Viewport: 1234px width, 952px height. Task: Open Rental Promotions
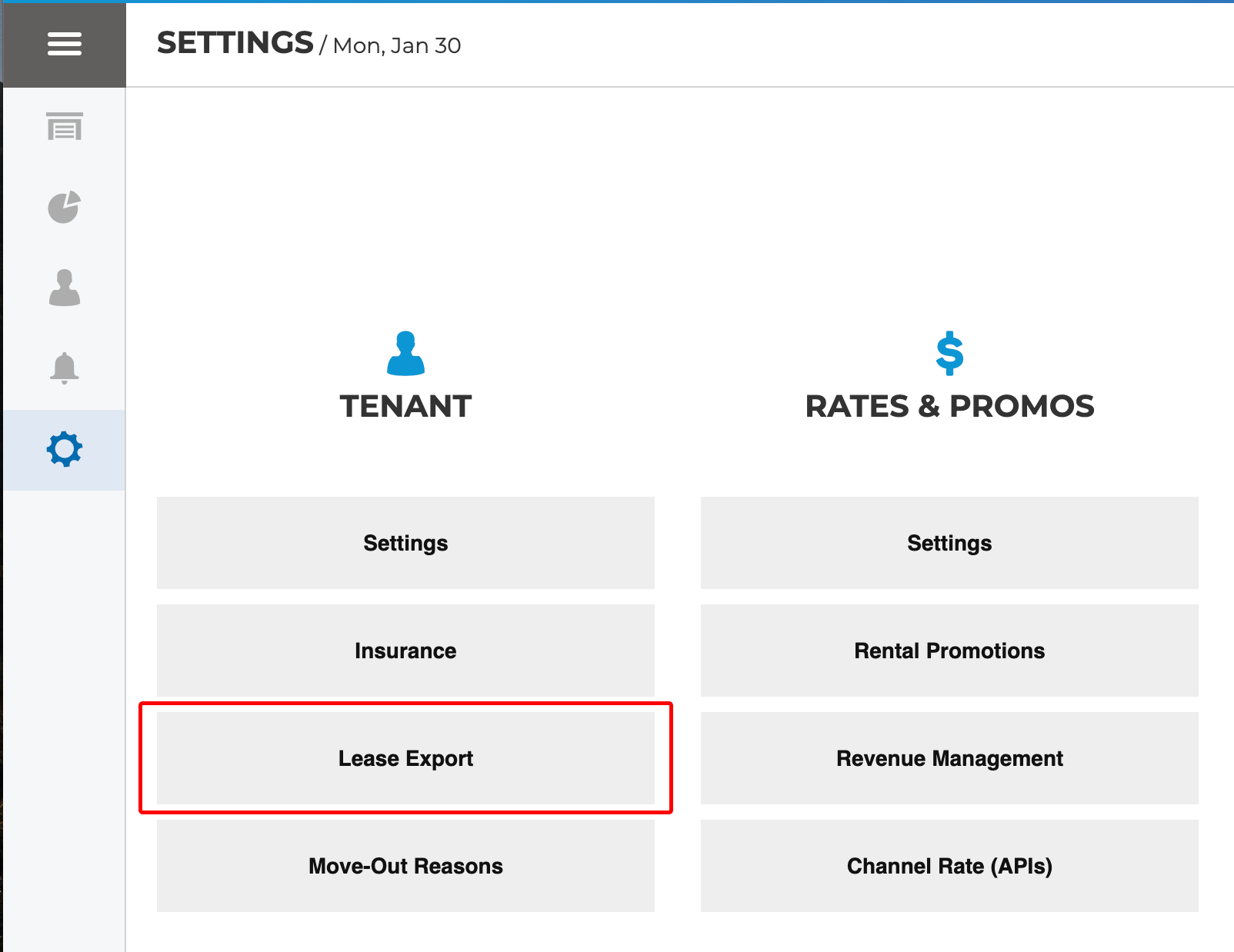click(949, 651)
